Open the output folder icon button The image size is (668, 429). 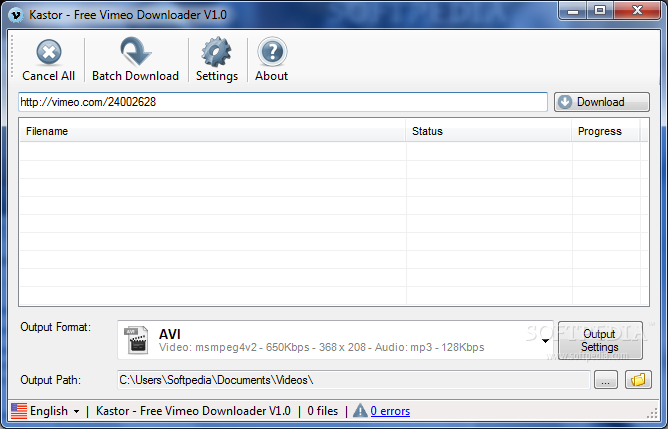638,380
